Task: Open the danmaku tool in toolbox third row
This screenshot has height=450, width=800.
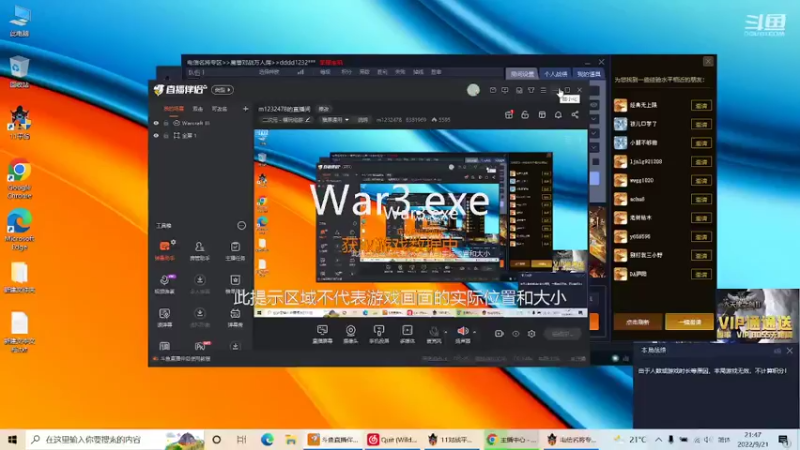Action: coord(164,317)
